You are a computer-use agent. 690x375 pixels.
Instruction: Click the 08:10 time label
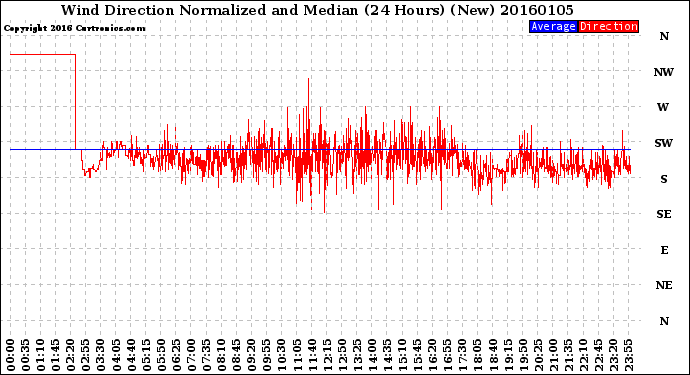point(221,355)
